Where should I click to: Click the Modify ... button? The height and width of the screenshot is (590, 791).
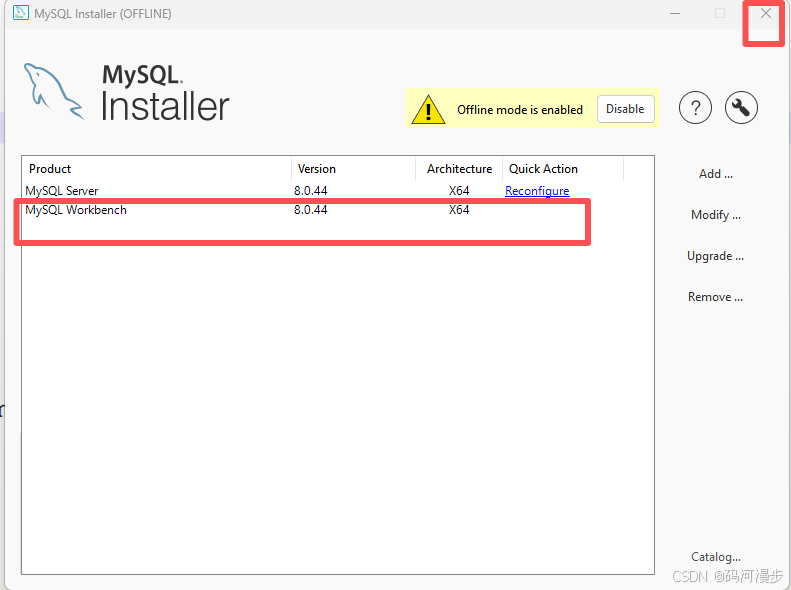point(715,215)
